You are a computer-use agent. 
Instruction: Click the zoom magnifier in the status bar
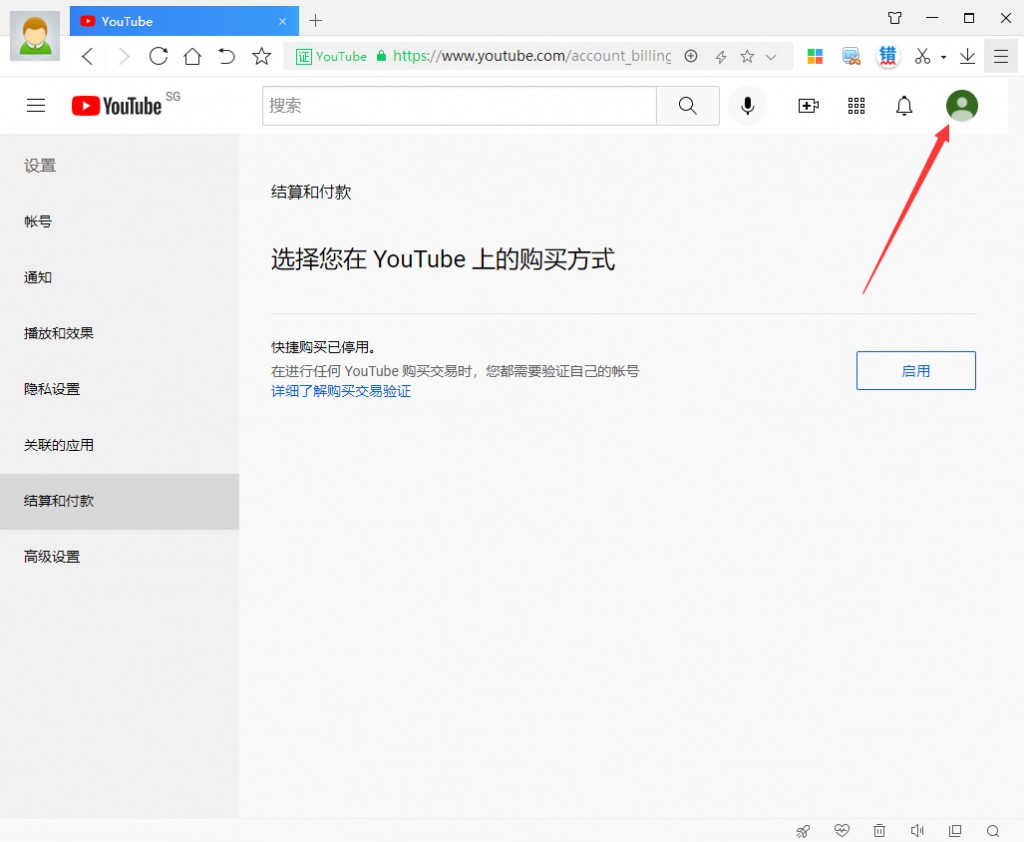pos(993,831)
